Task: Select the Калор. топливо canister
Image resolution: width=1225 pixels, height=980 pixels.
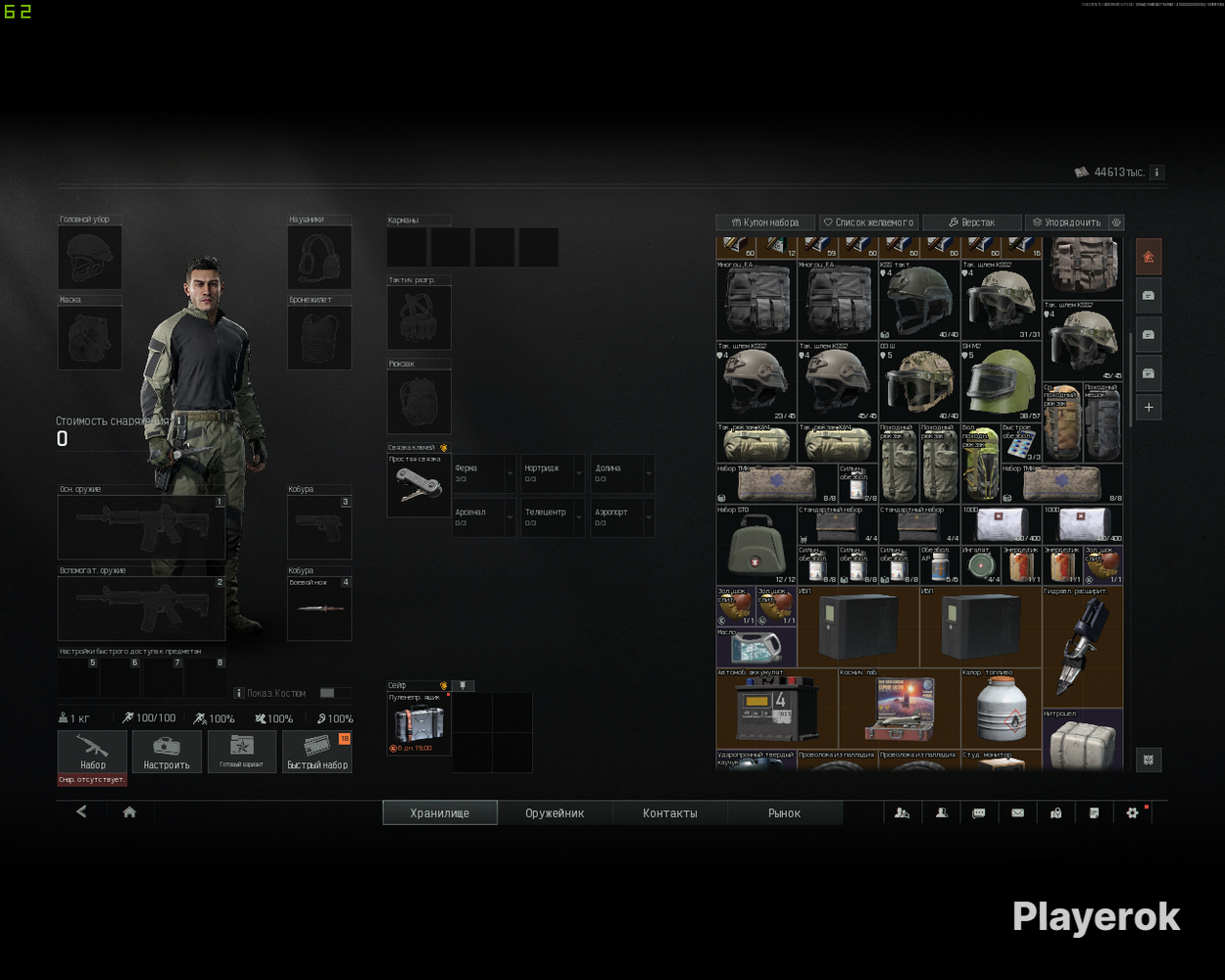Action: 1001,709
